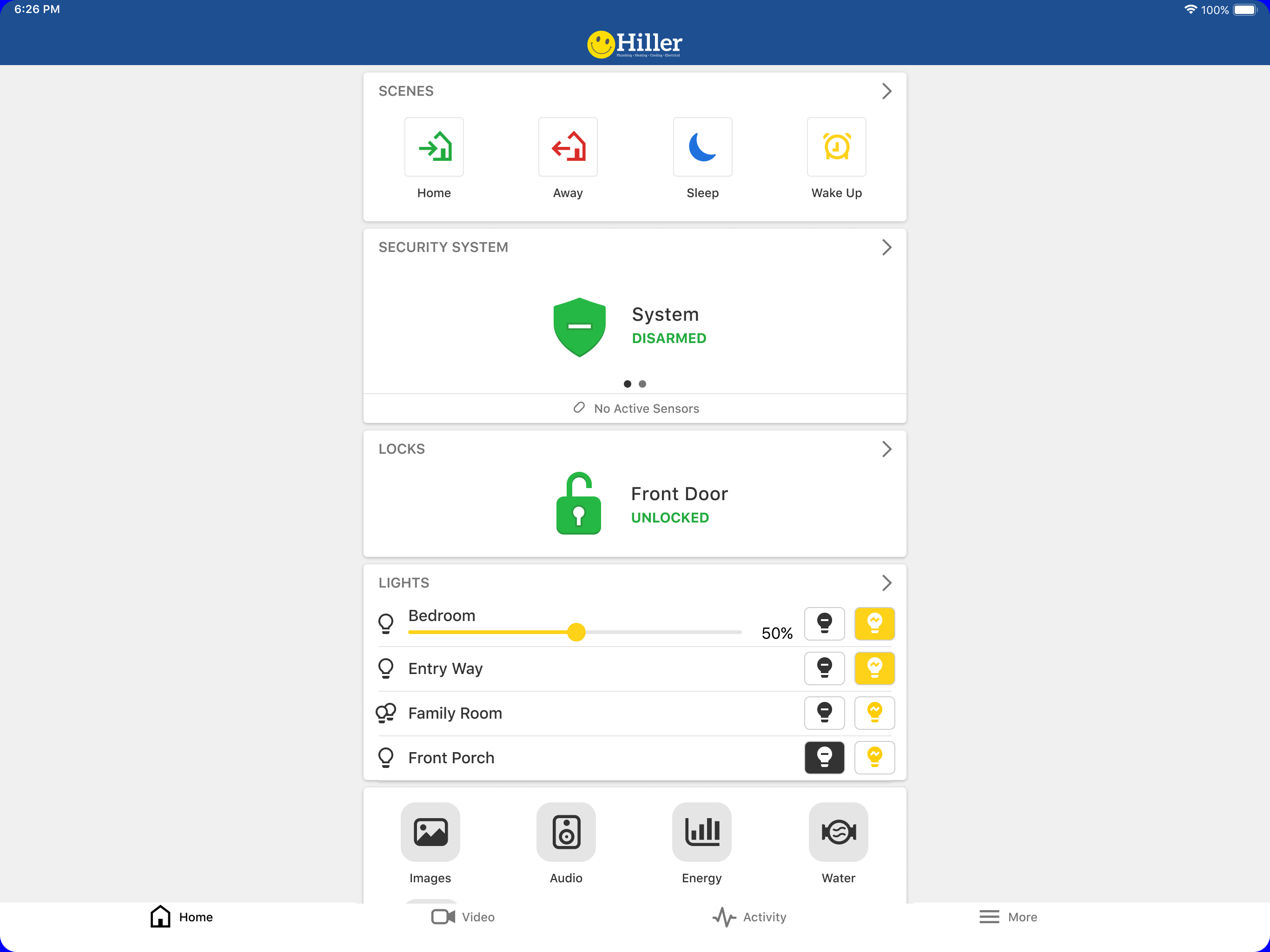Select the first security page dot
The height and width of the screenshot is (952, 1270).
coord(627,384)
